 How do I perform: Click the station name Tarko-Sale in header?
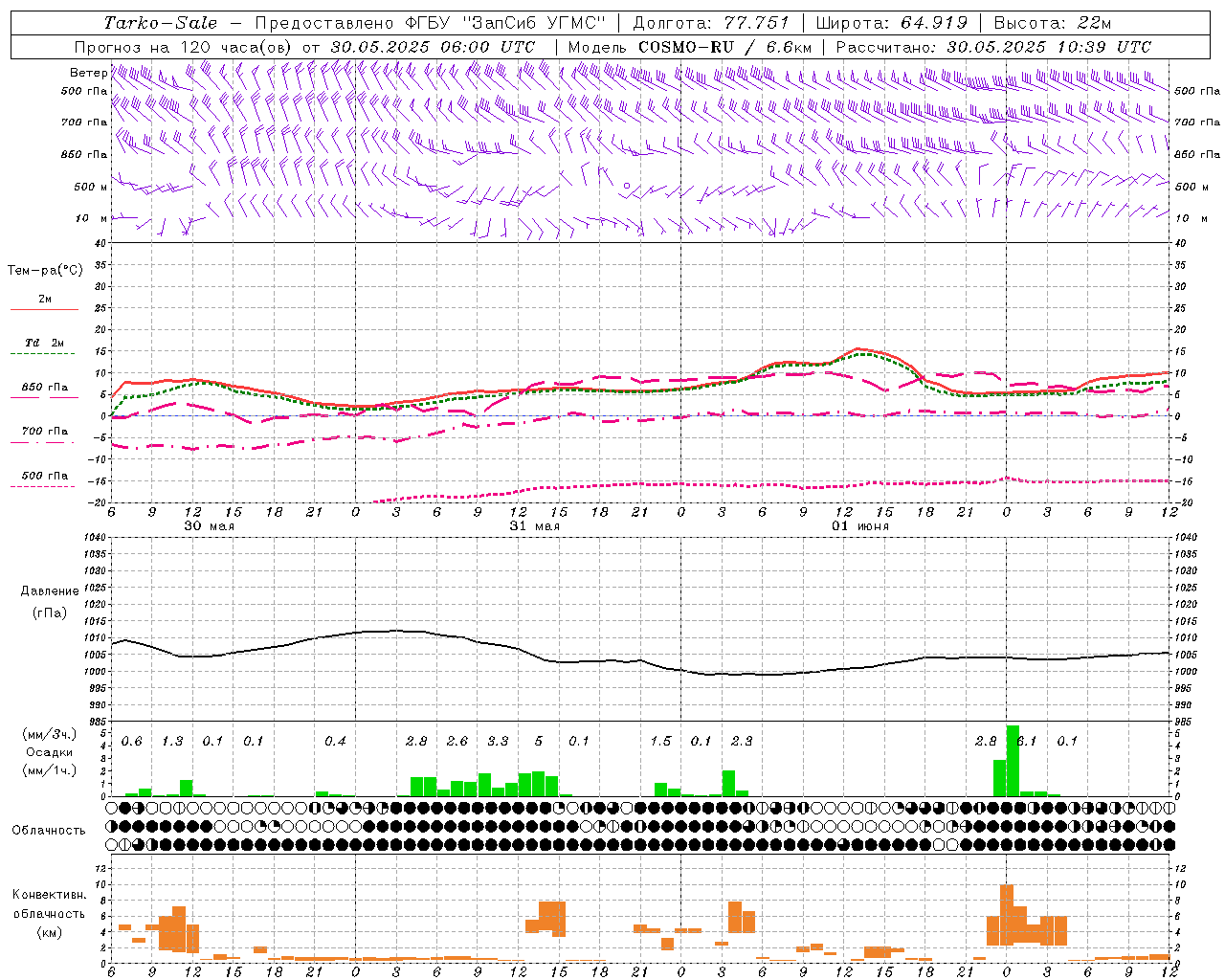[161, 23]
